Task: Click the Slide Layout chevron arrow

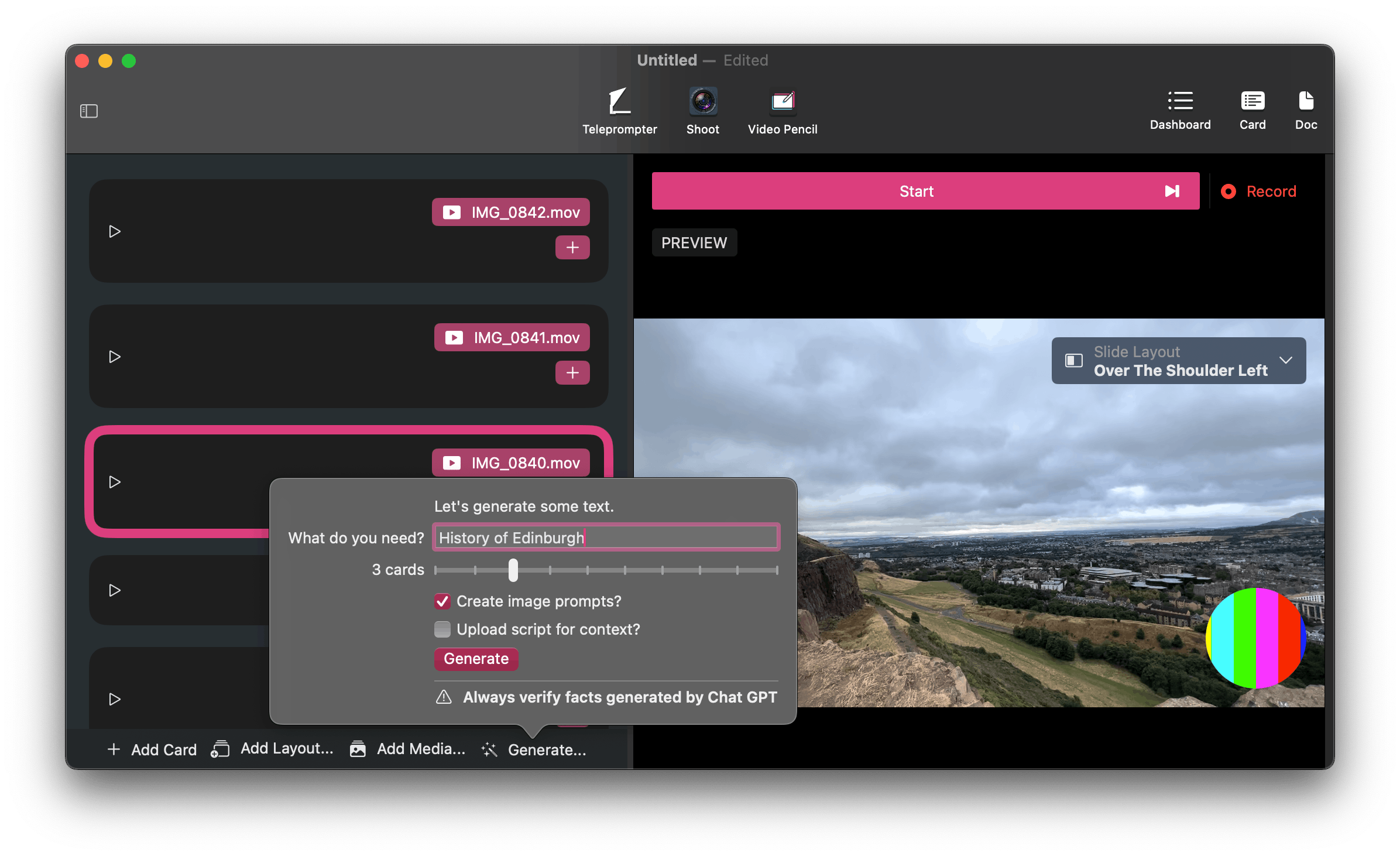Action: 1285,360
